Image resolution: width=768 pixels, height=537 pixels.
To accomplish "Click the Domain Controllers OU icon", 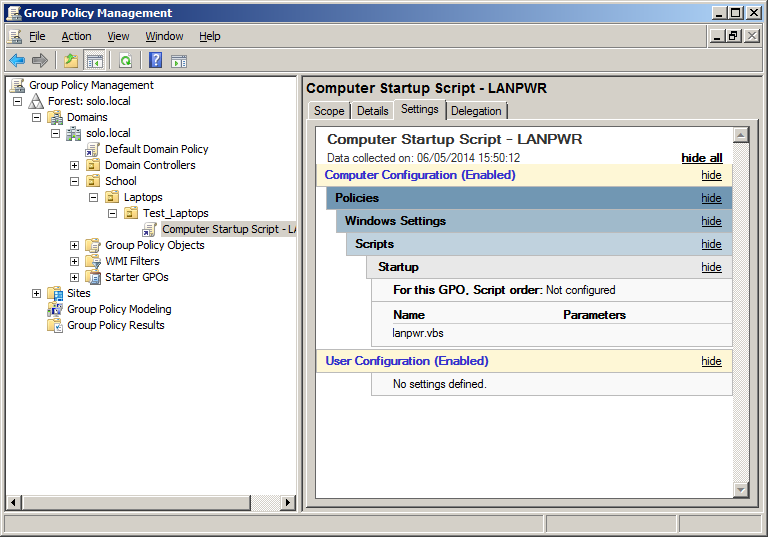I will pos(93,165).
